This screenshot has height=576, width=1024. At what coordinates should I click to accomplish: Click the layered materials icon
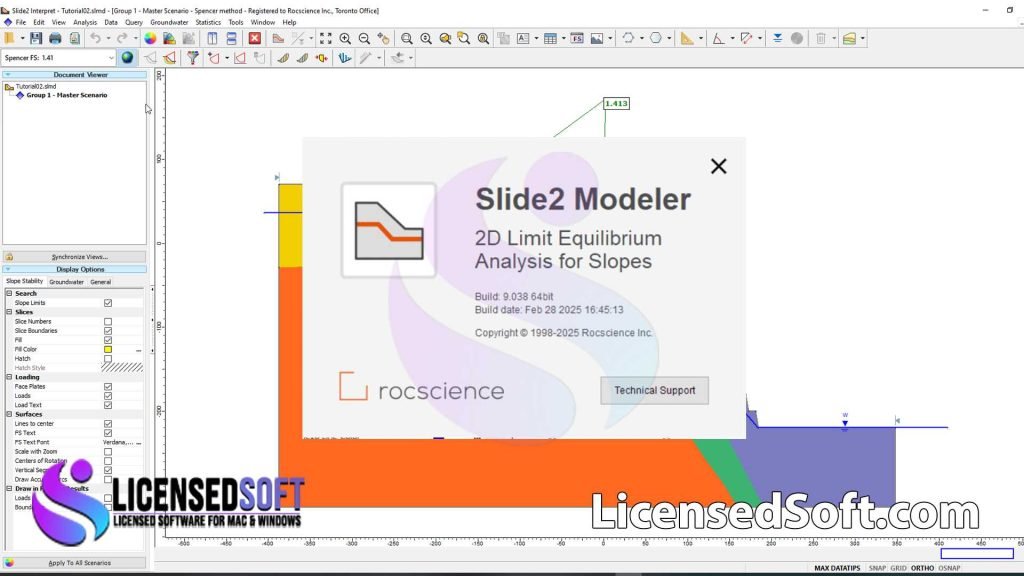point(849,39)
